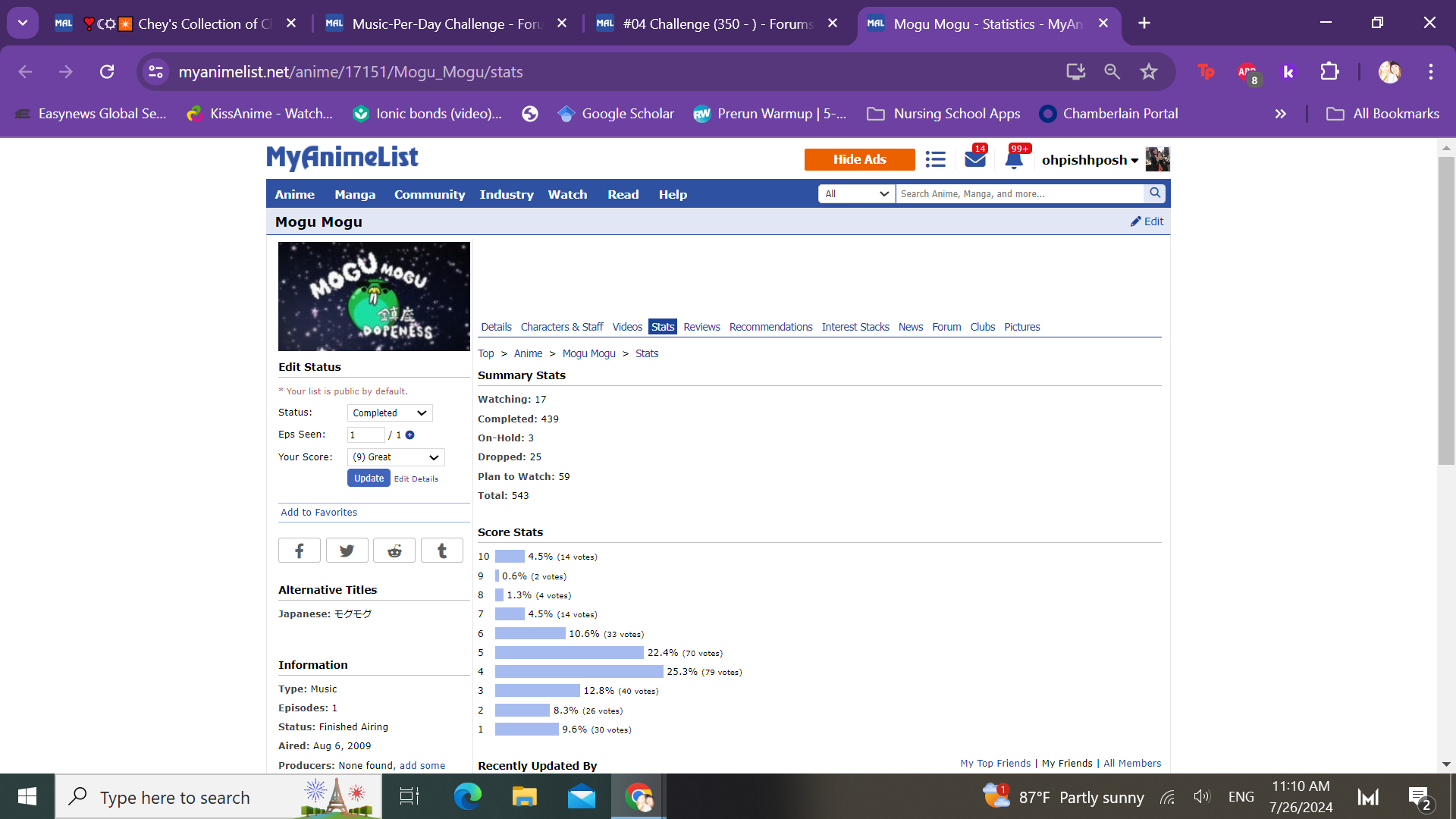1456x819 pixels.
Task: Open the Status Completed dropdown
Action: point(390,413)
